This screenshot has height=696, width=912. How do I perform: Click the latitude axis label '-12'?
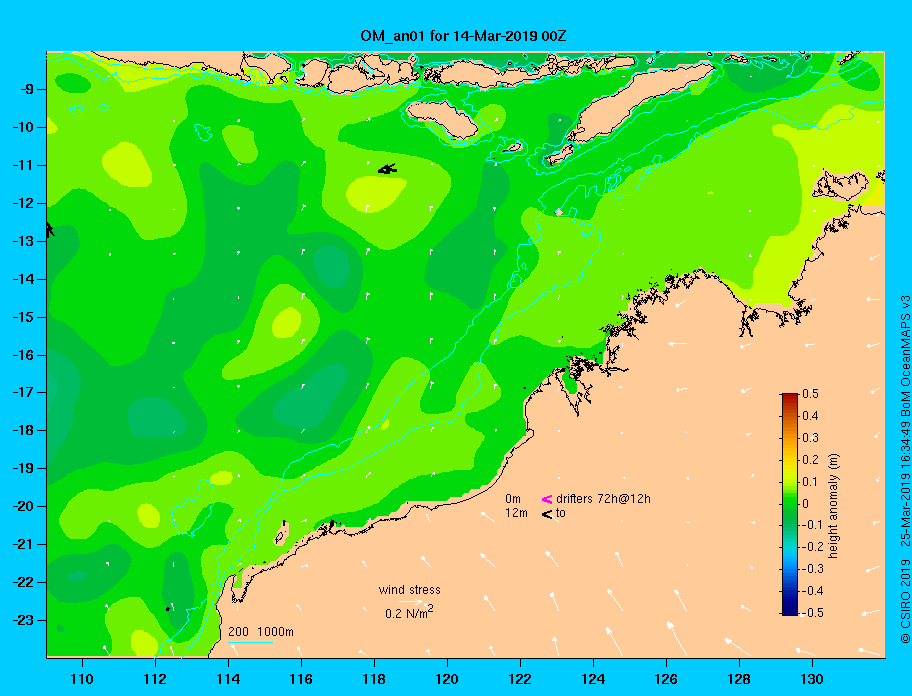point(24,203)
